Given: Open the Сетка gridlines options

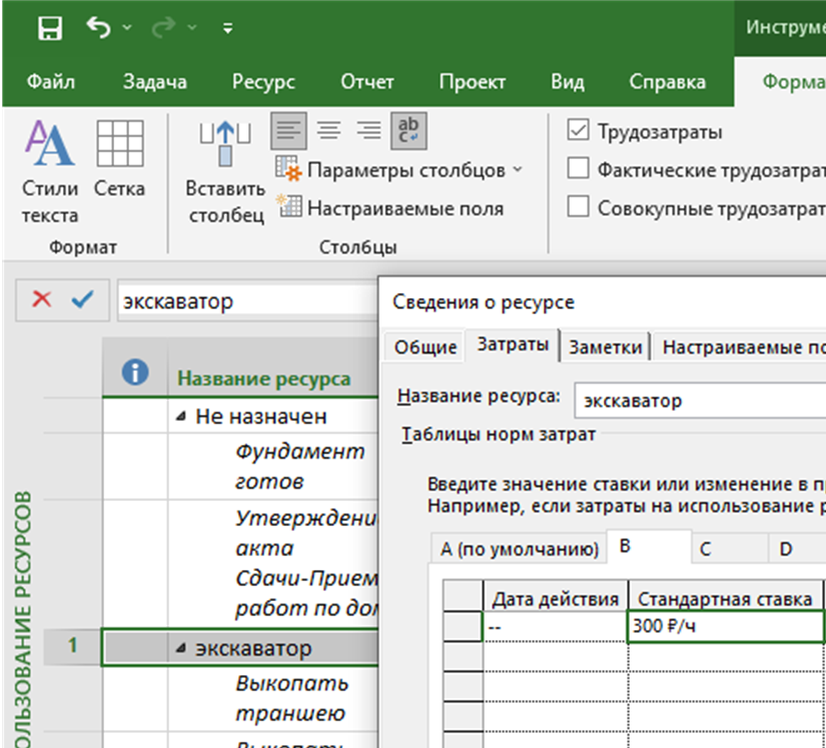Looking at the screenshot, I should click(x=120, y=158).
